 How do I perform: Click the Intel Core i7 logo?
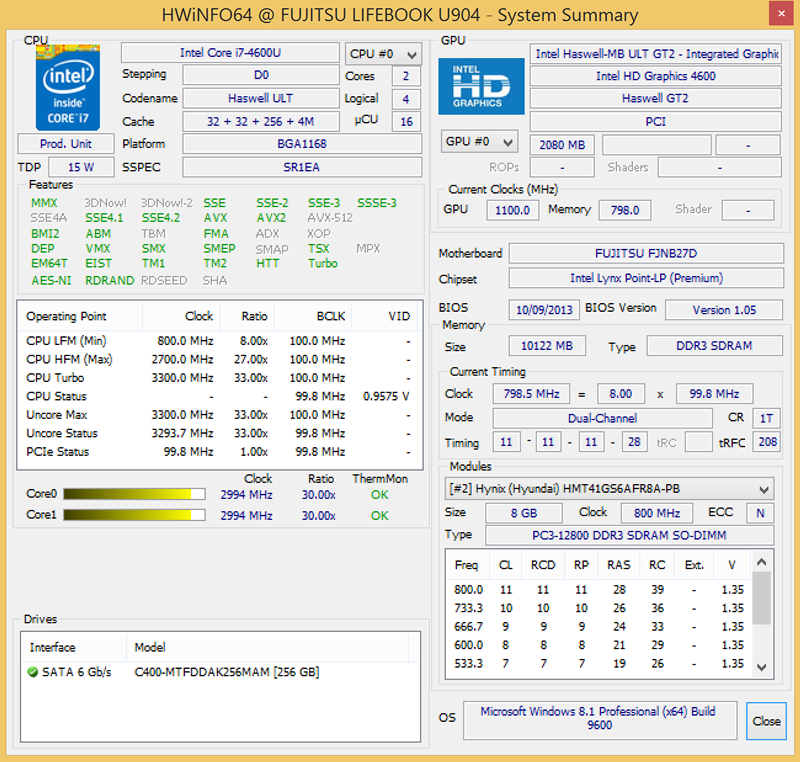click(67, 88)
